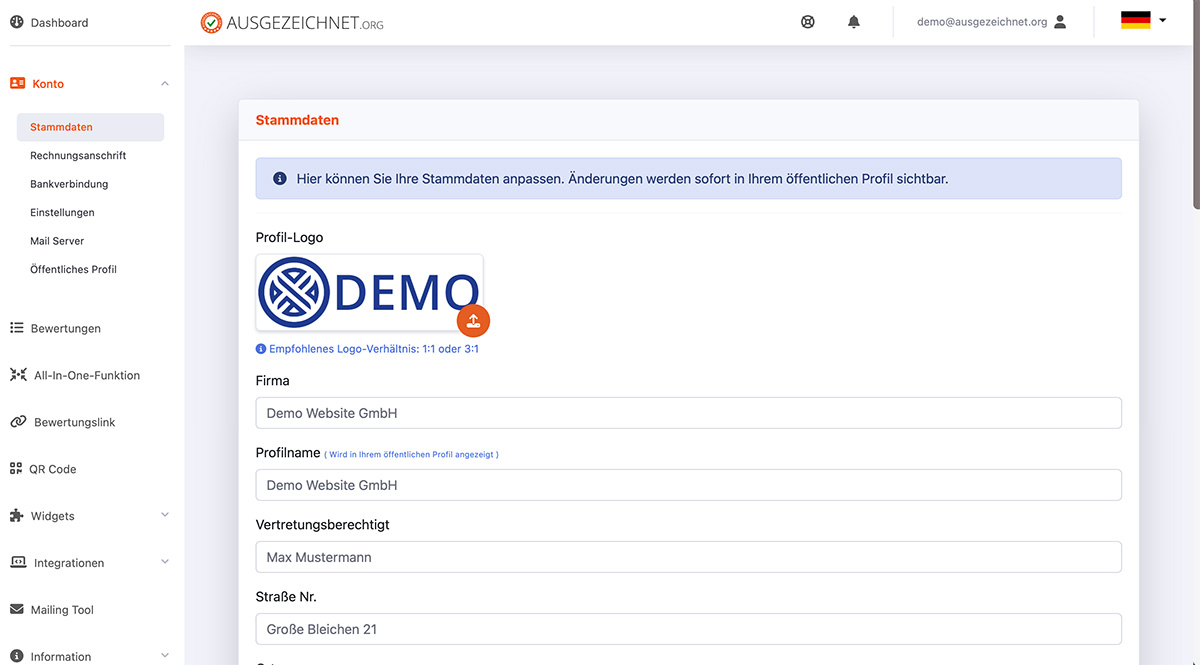Open the notifications bell icon

coord(854,22)
